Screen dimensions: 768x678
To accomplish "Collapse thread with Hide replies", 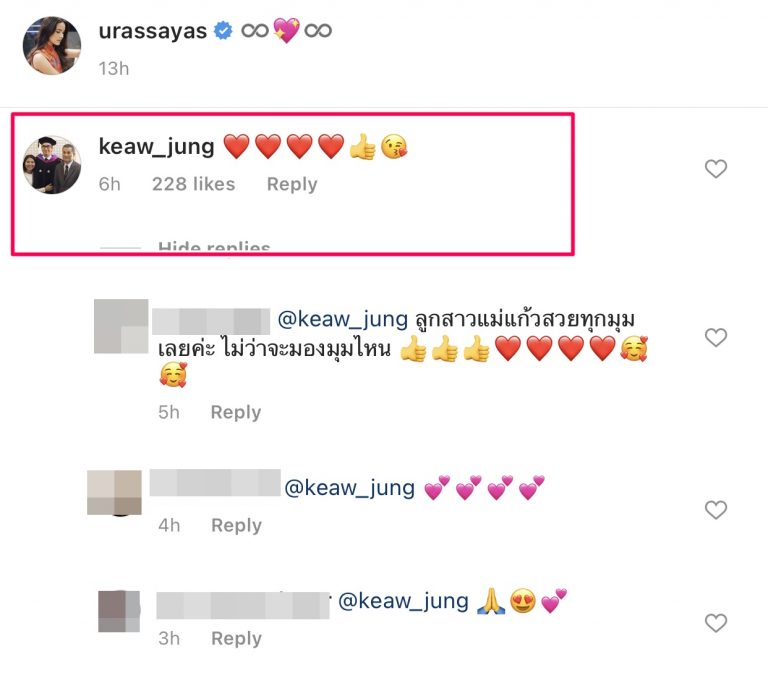I will click(x=214, y=246).
